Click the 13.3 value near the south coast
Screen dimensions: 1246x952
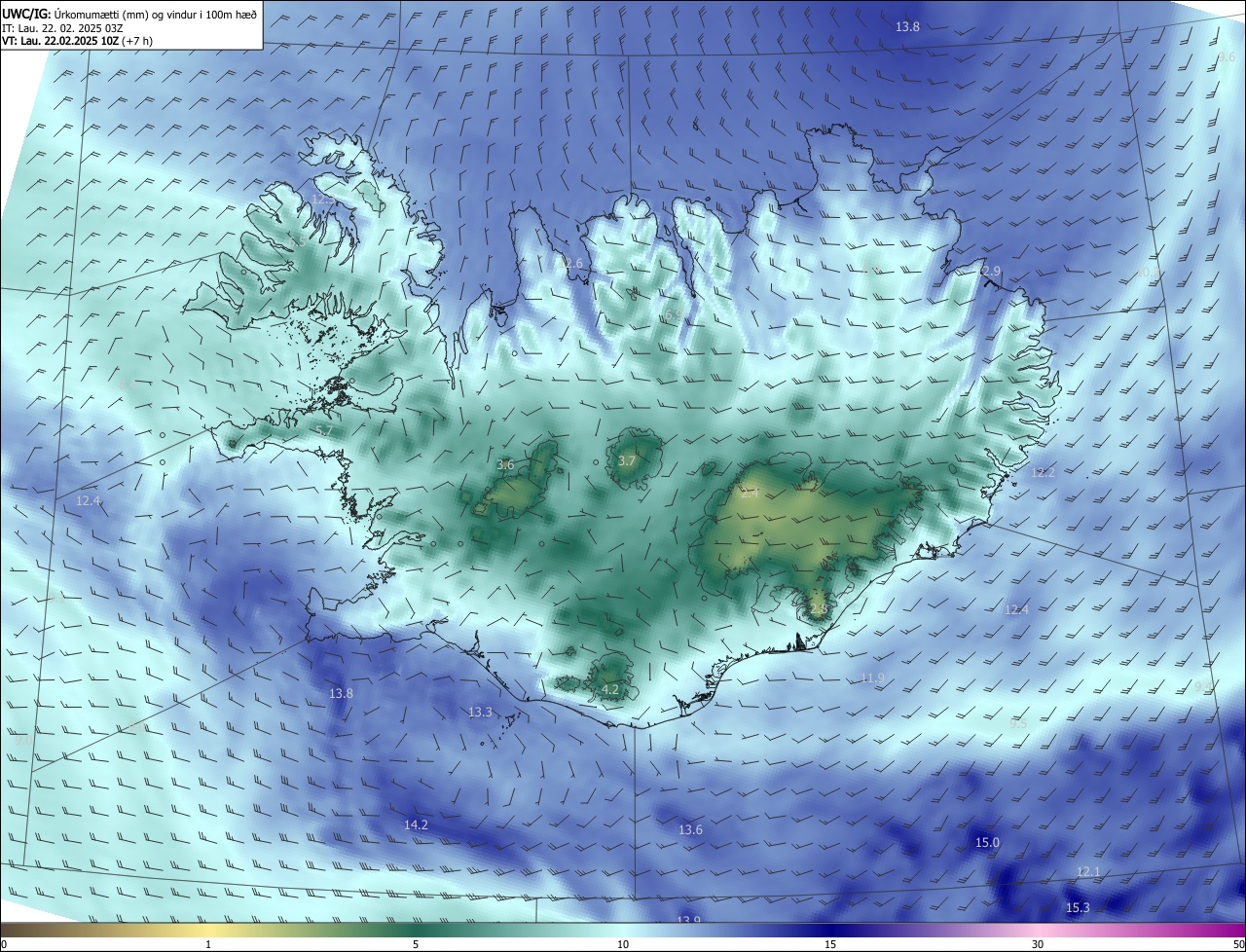480,713
